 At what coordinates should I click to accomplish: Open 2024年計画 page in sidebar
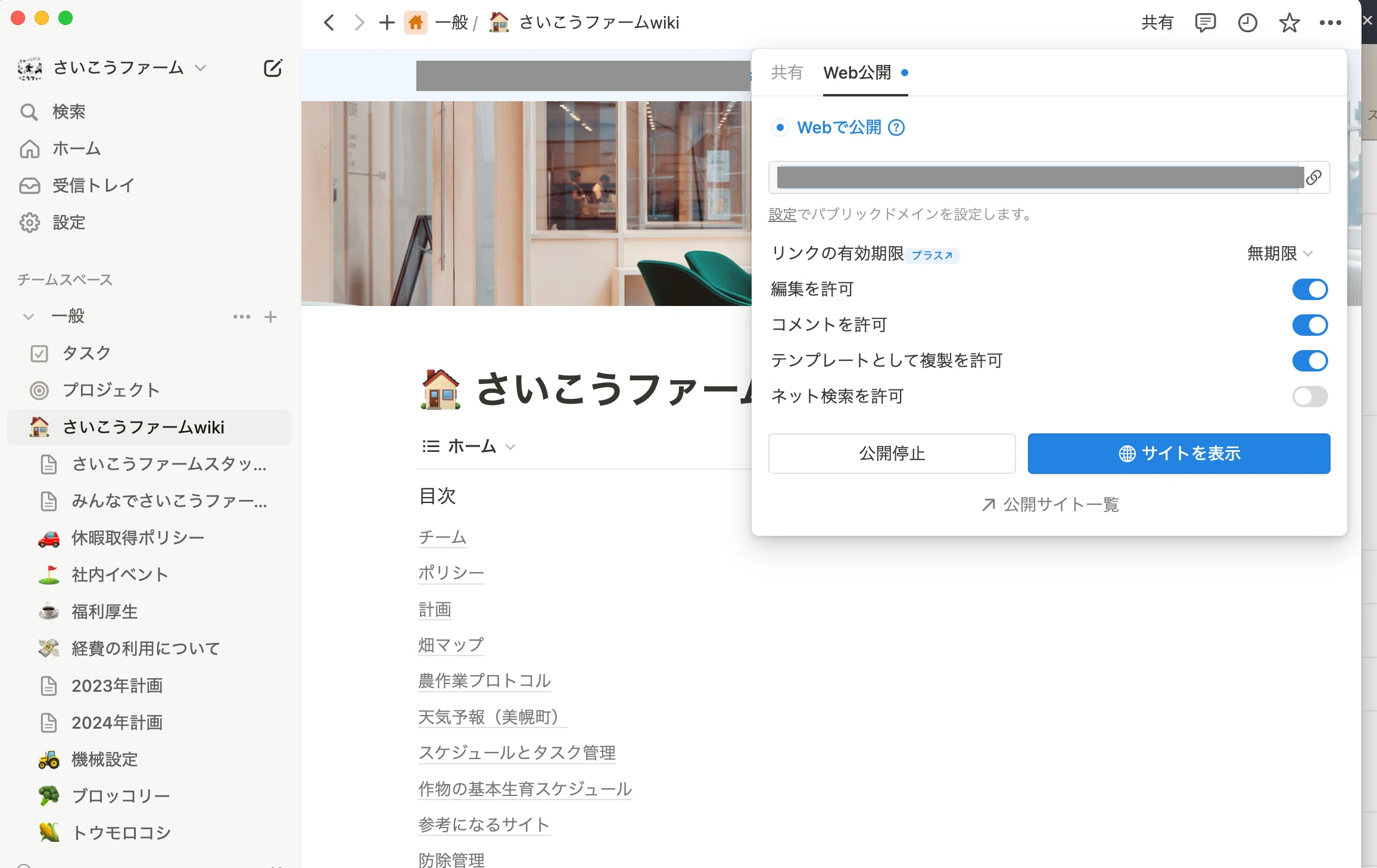[x=117, y=723]
